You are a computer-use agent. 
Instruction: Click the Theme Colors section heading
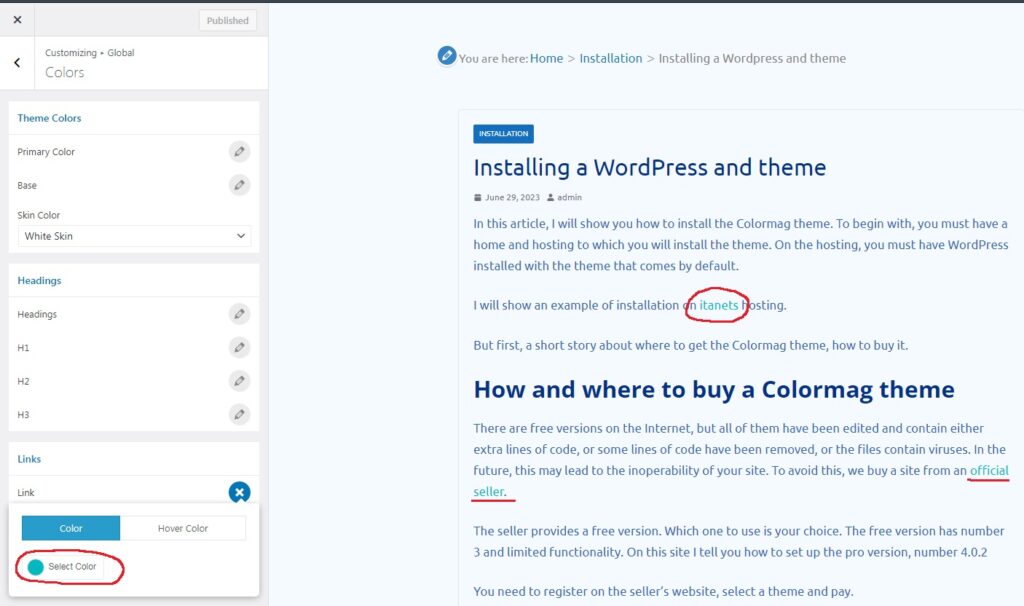coord(50,118)
